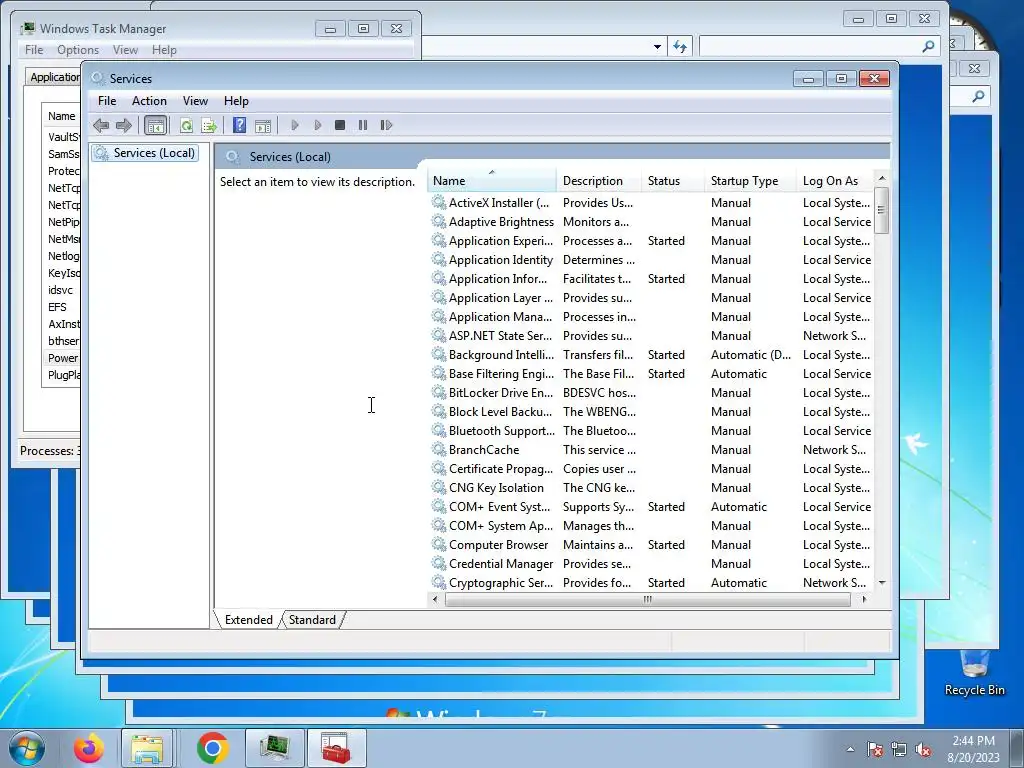Toggle Show/Hide Console Tree toolbar button

tap(155, 125)
